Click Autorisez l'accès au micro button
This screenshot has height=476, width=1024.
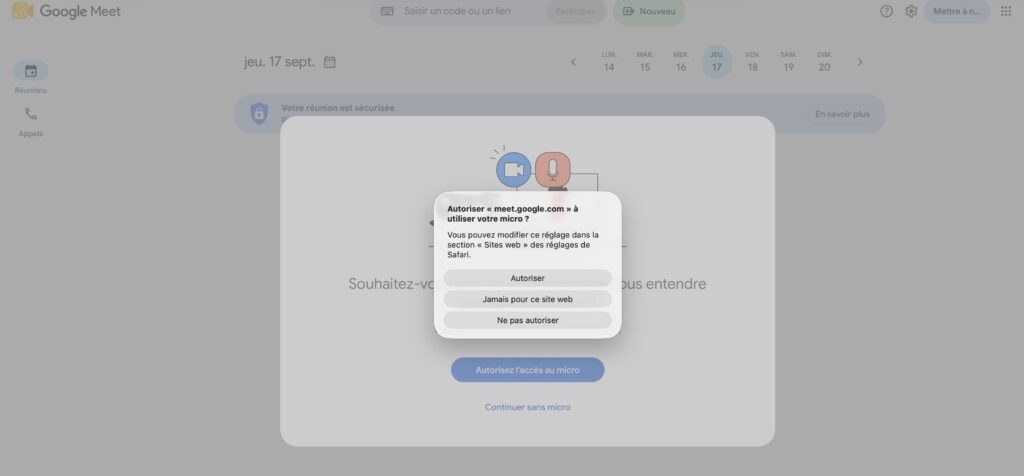(x=528, y=370)
